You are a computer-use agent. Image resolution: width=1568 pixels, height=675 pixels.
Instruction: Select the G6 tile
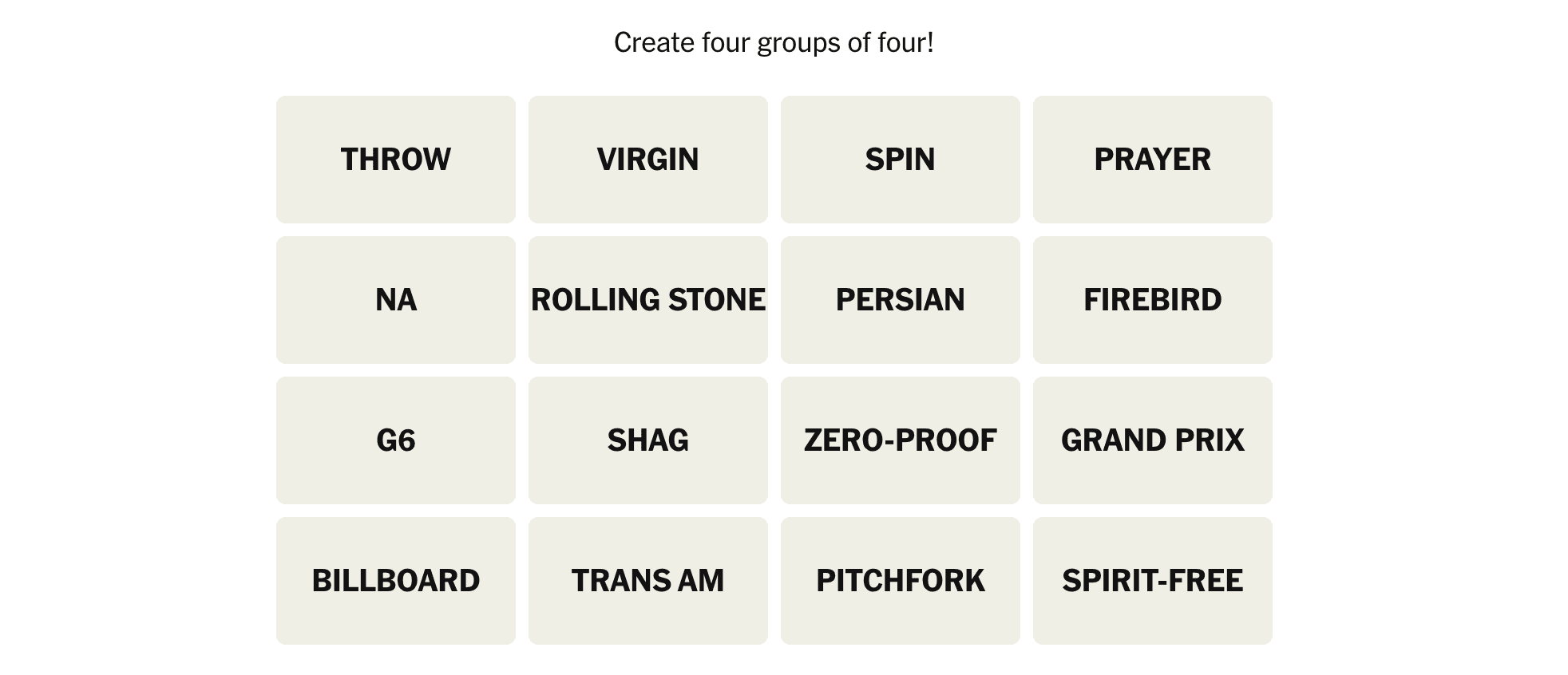396,440
